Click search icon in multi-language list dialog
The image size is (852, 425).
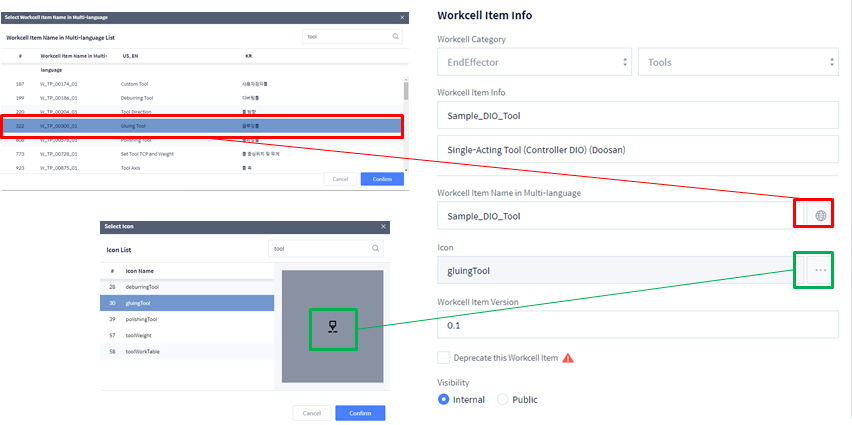tap(395, 37)
